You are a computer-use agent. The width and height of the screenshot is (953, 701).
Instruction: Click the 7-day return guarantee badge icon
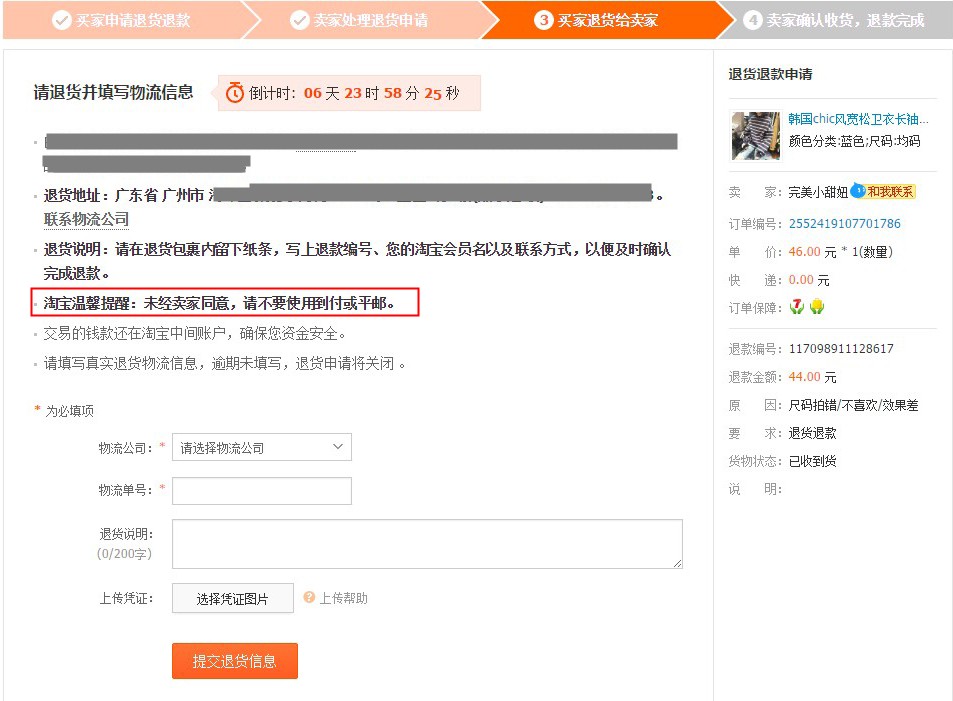coord(796,307)
